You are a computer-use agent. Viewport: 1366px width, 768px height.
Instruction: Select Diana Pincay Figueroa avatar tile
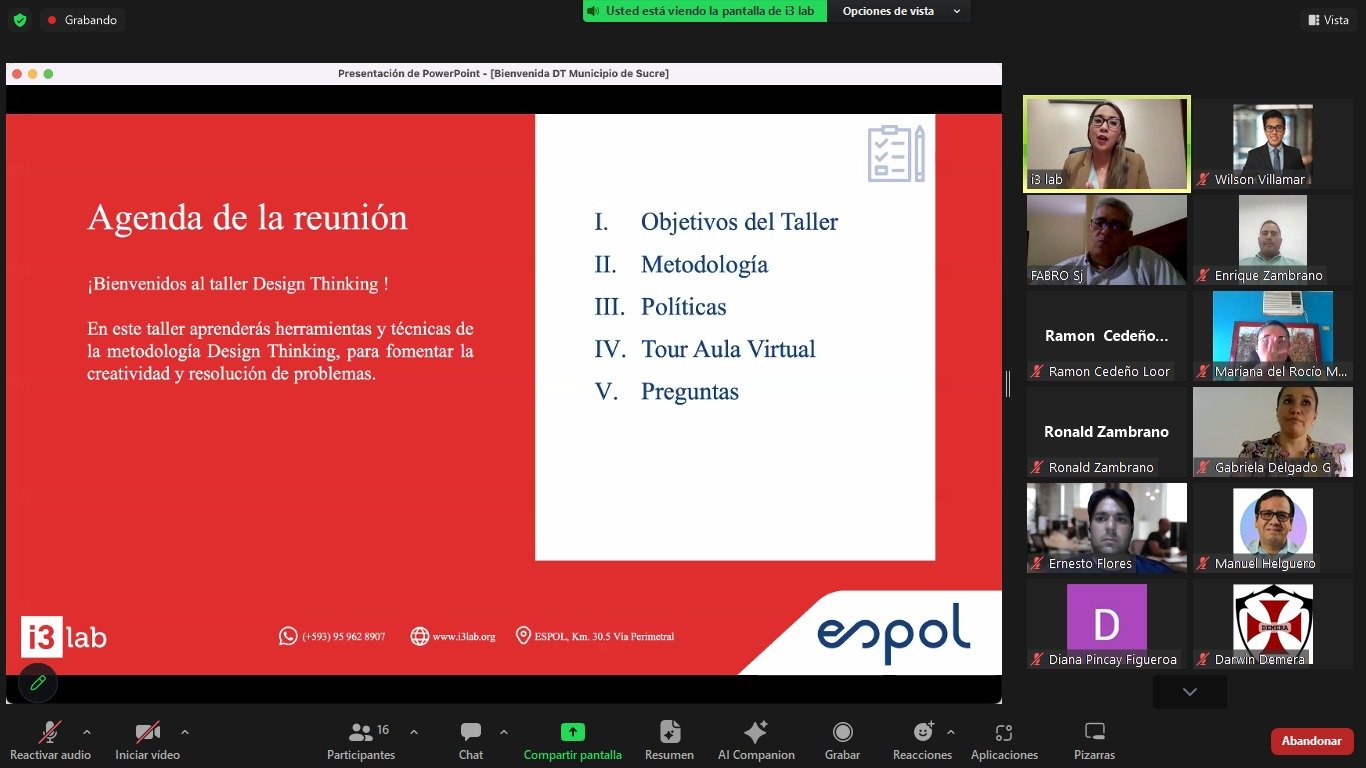click(x=1107, y=624)
